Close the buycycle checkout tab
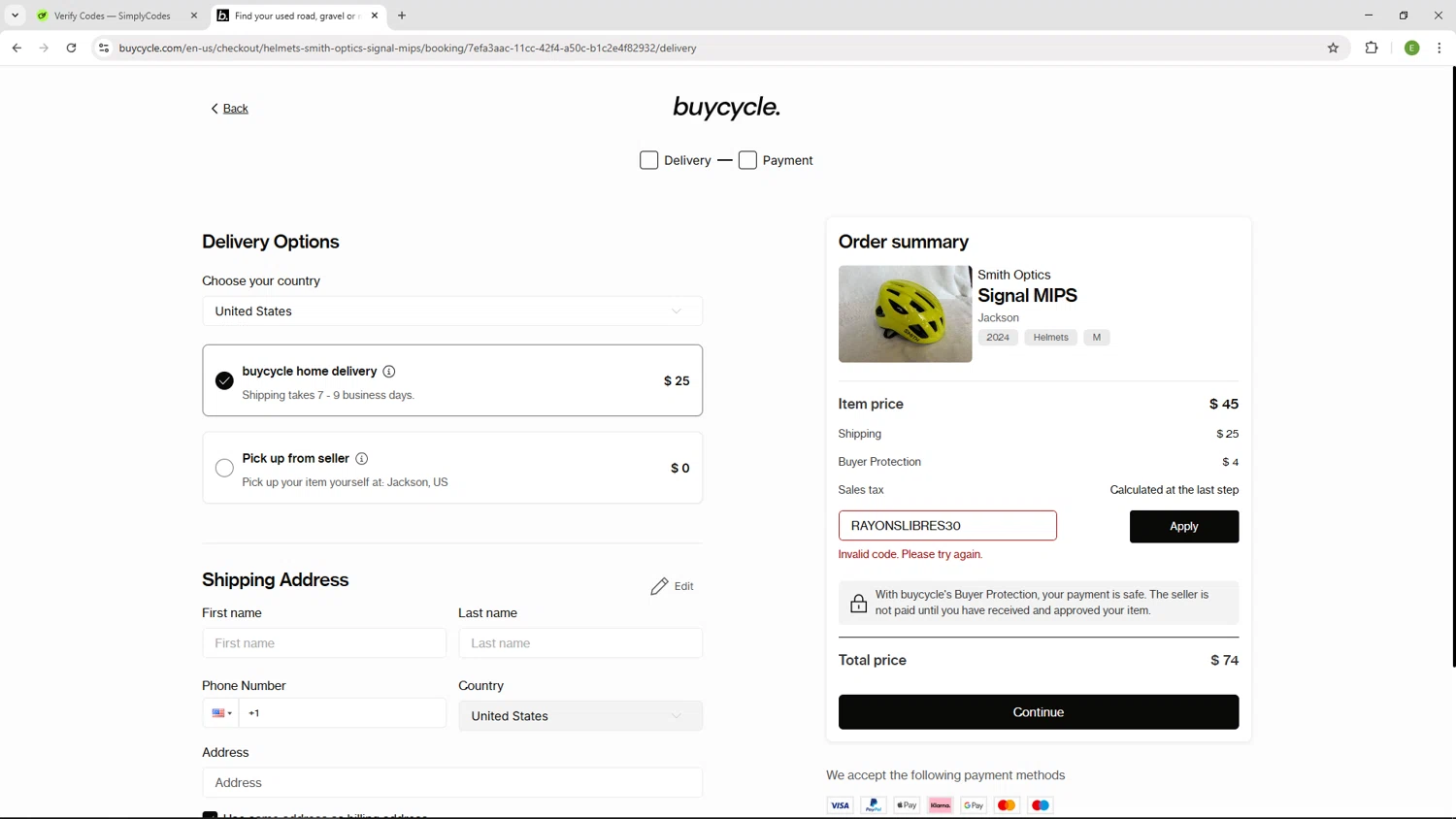Screen dimensions: 1456x819 pyautogui.click(x=375, y=16)
